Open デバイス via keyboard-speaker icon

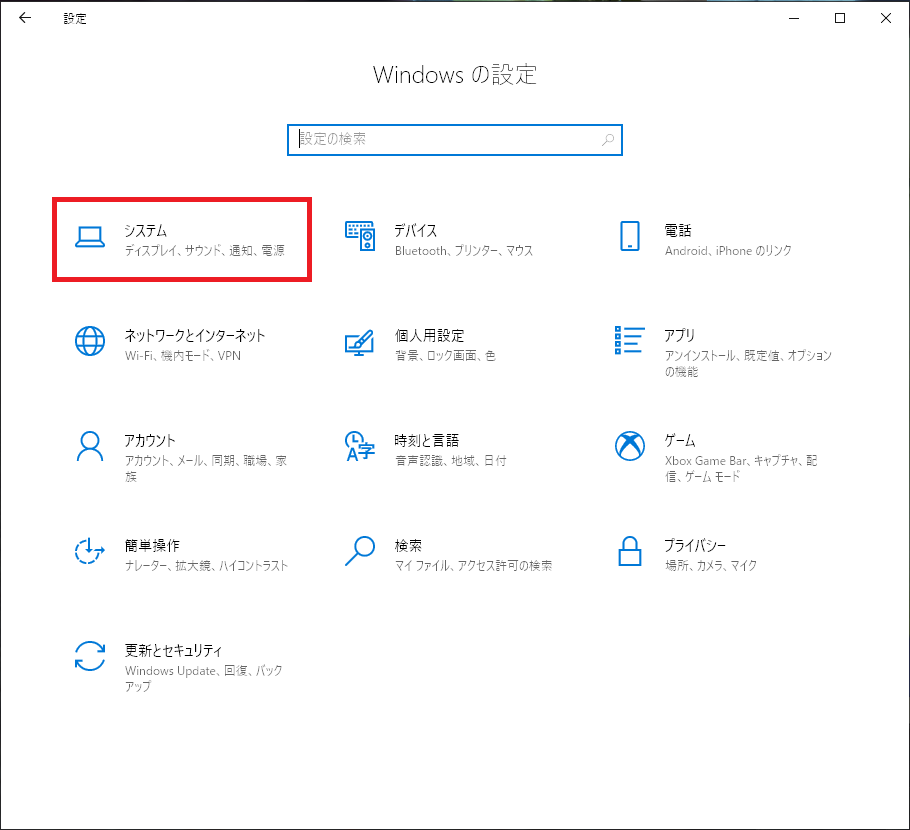[x=359, y=237]
